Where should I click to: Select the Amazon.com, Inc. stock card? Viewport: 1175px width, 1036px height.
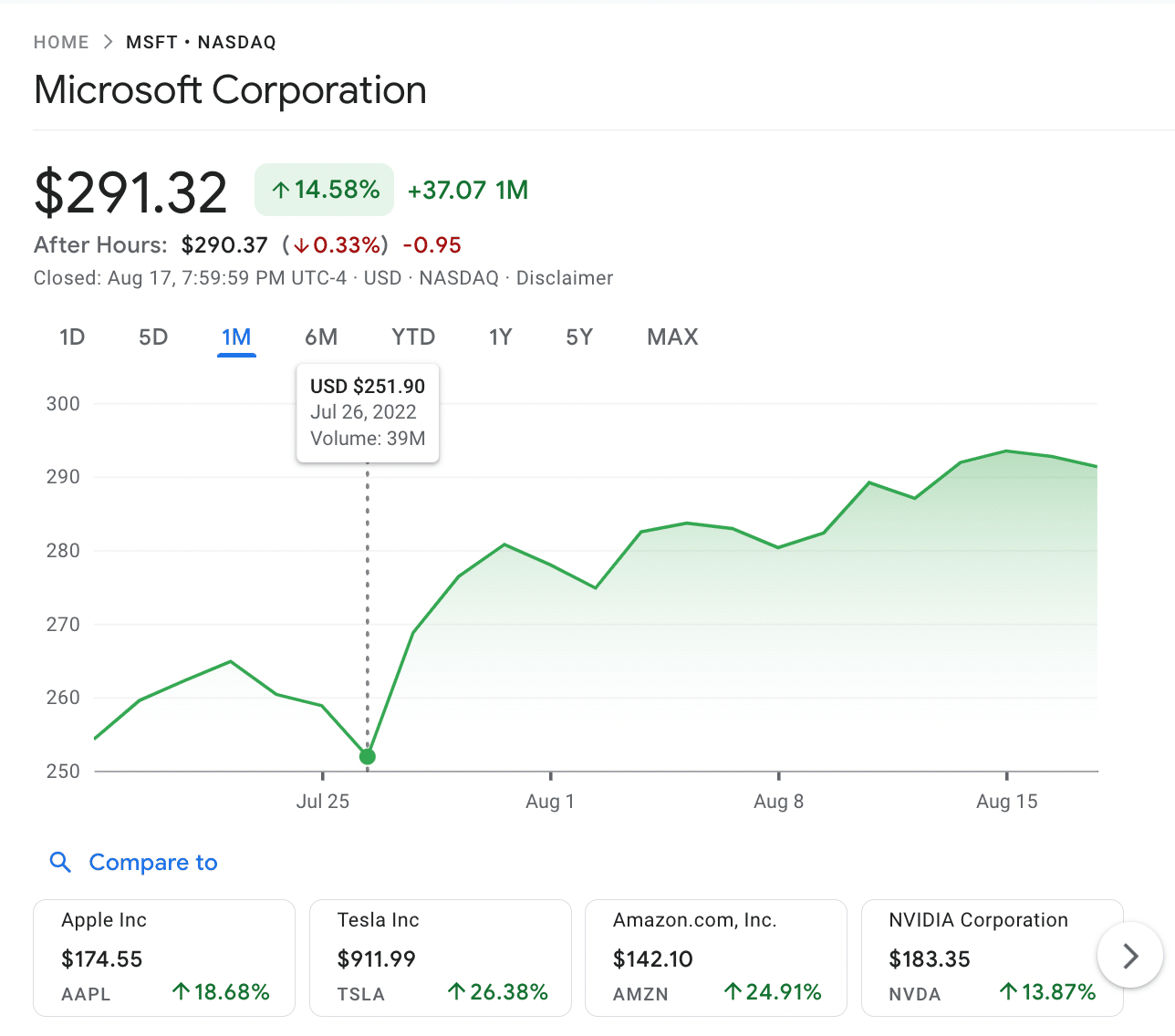tap(716, 957)
